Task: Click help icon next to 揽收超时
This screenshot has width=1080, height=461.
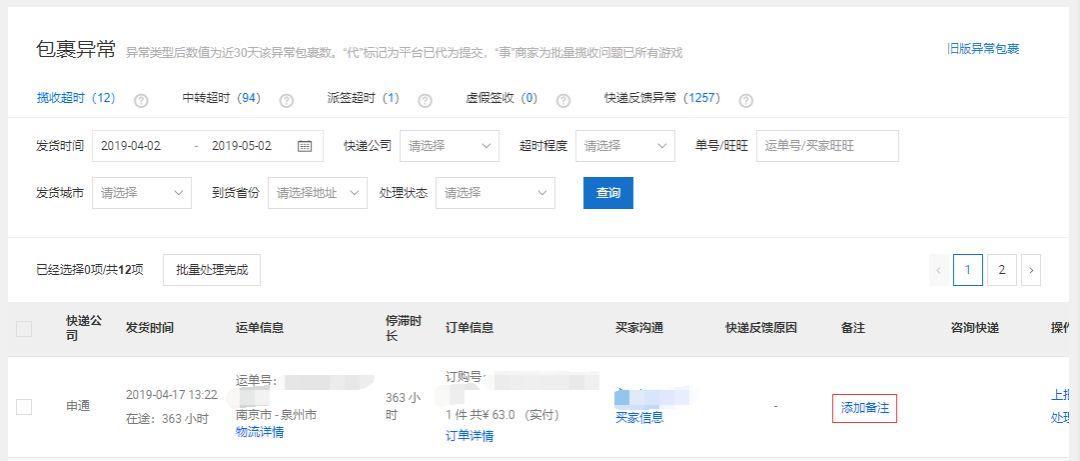Action: pos(141,100)
